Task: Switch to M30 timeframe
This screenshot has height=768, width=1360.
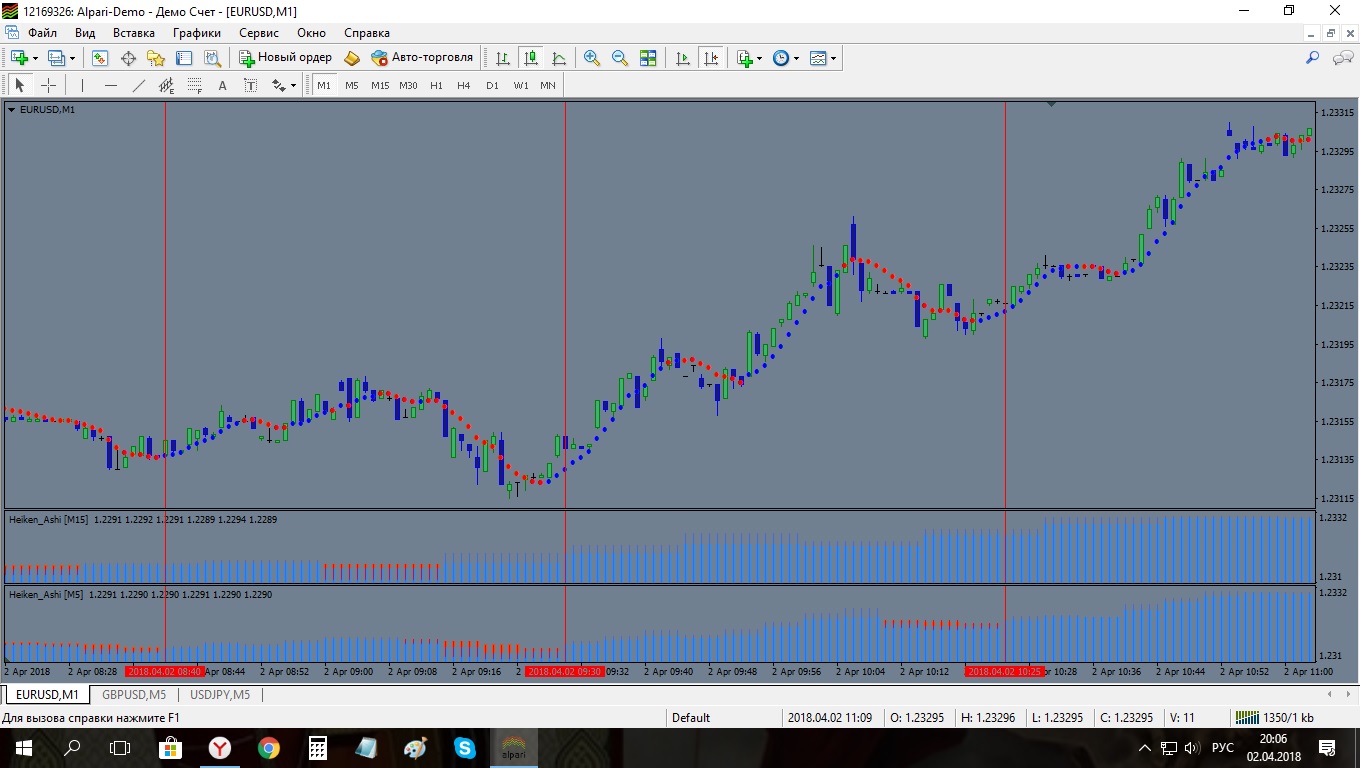Action: point(408,85)
